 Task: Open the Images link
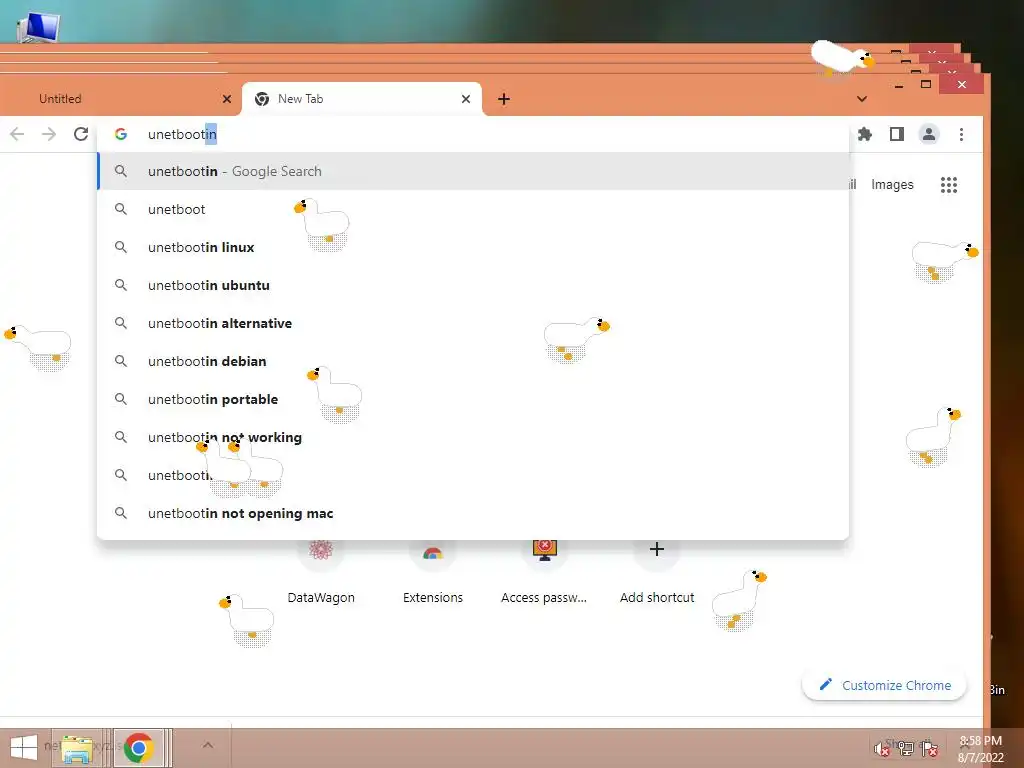point(892,185)
